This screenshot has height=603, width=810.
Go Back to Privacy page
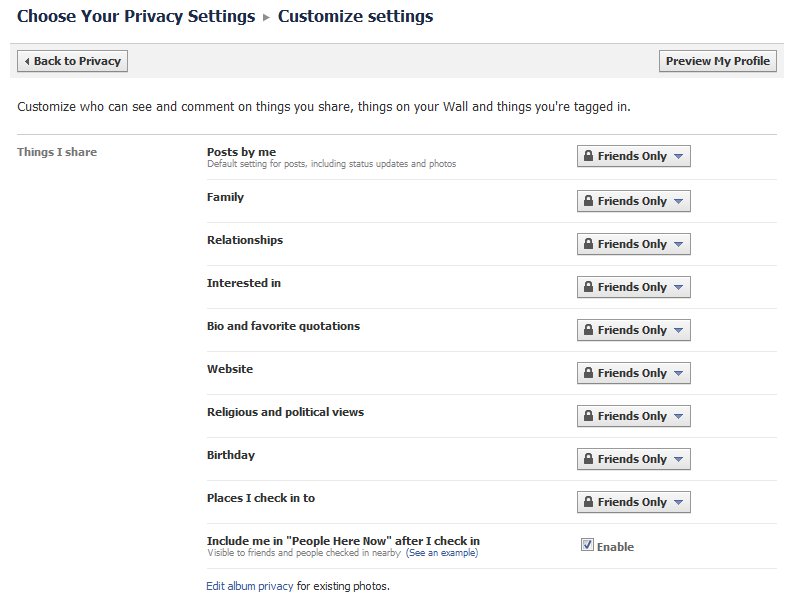coord(72,61)
